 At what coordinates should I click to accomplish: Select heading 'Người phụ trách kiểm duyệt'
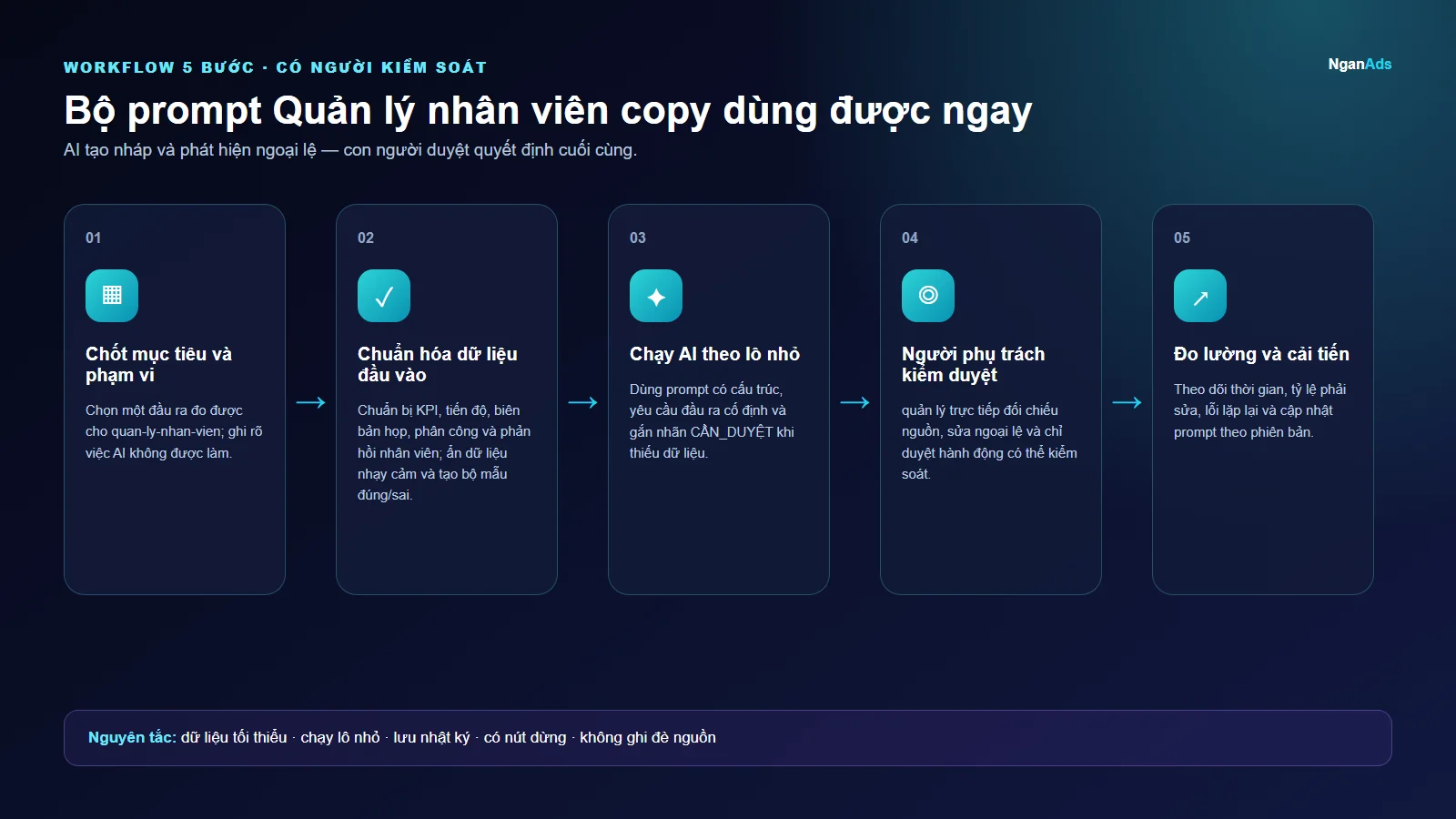click(x=973, y=364)
